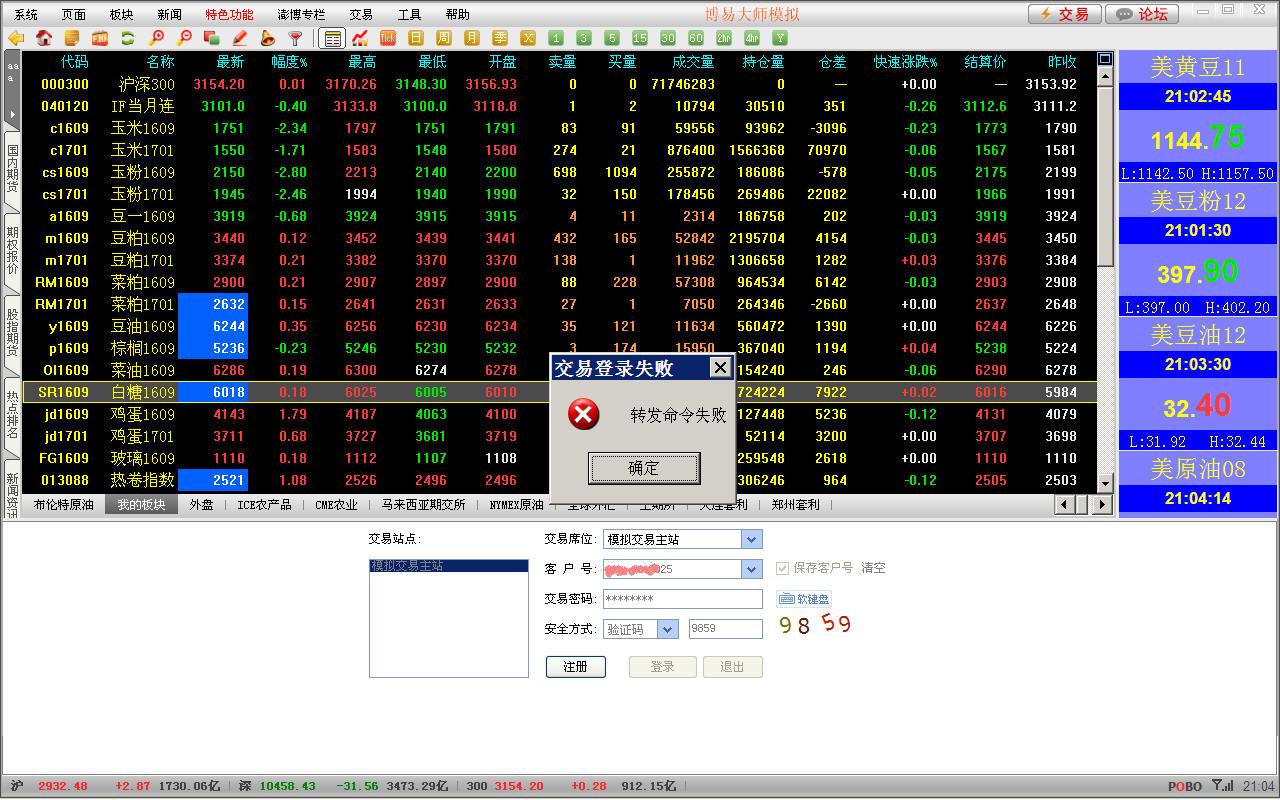Click the red Home icon in toolbar
Viewport: 1280px width, 800px height.
click(44, 38)
